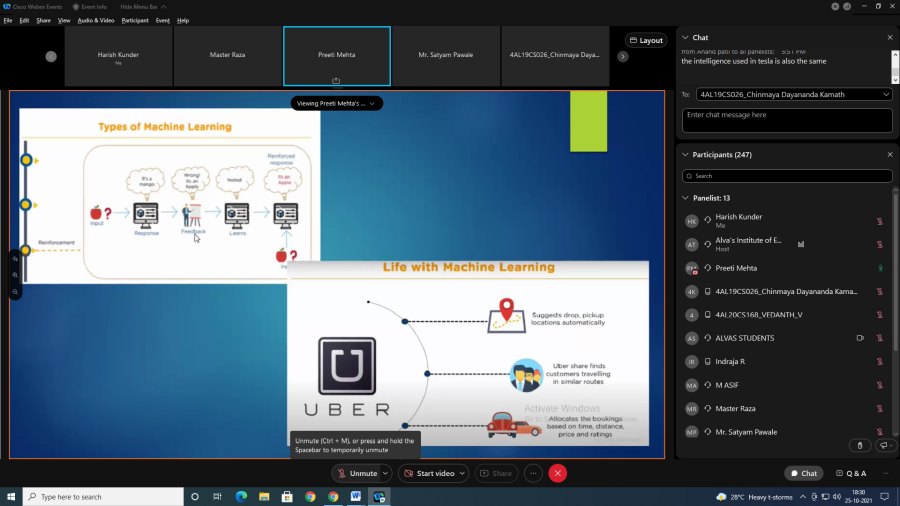Click the chat scrollbar
The image size is (900, 506).
895,67
